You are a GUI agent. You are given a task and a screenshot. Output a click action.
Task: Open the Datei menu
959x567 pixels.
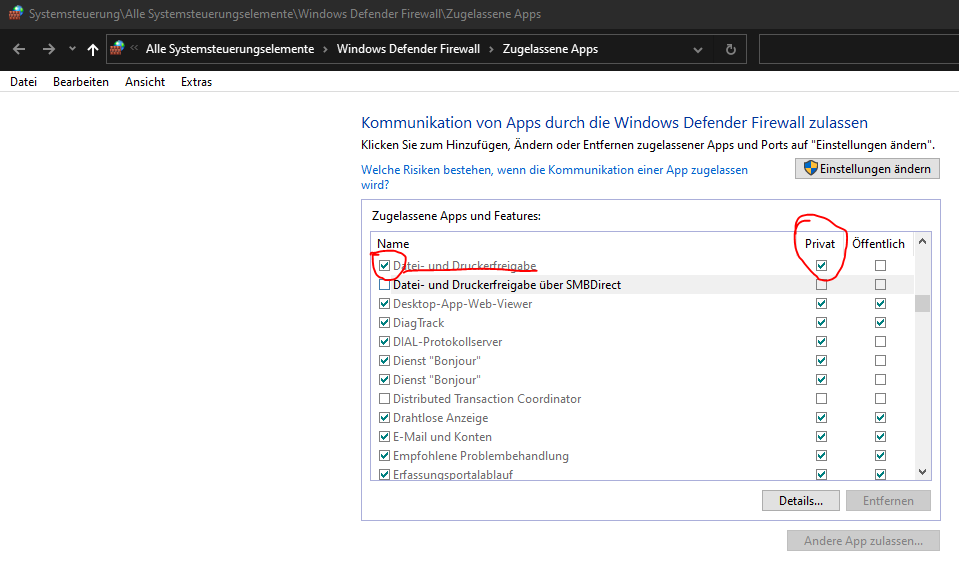[x=23, y=82]
